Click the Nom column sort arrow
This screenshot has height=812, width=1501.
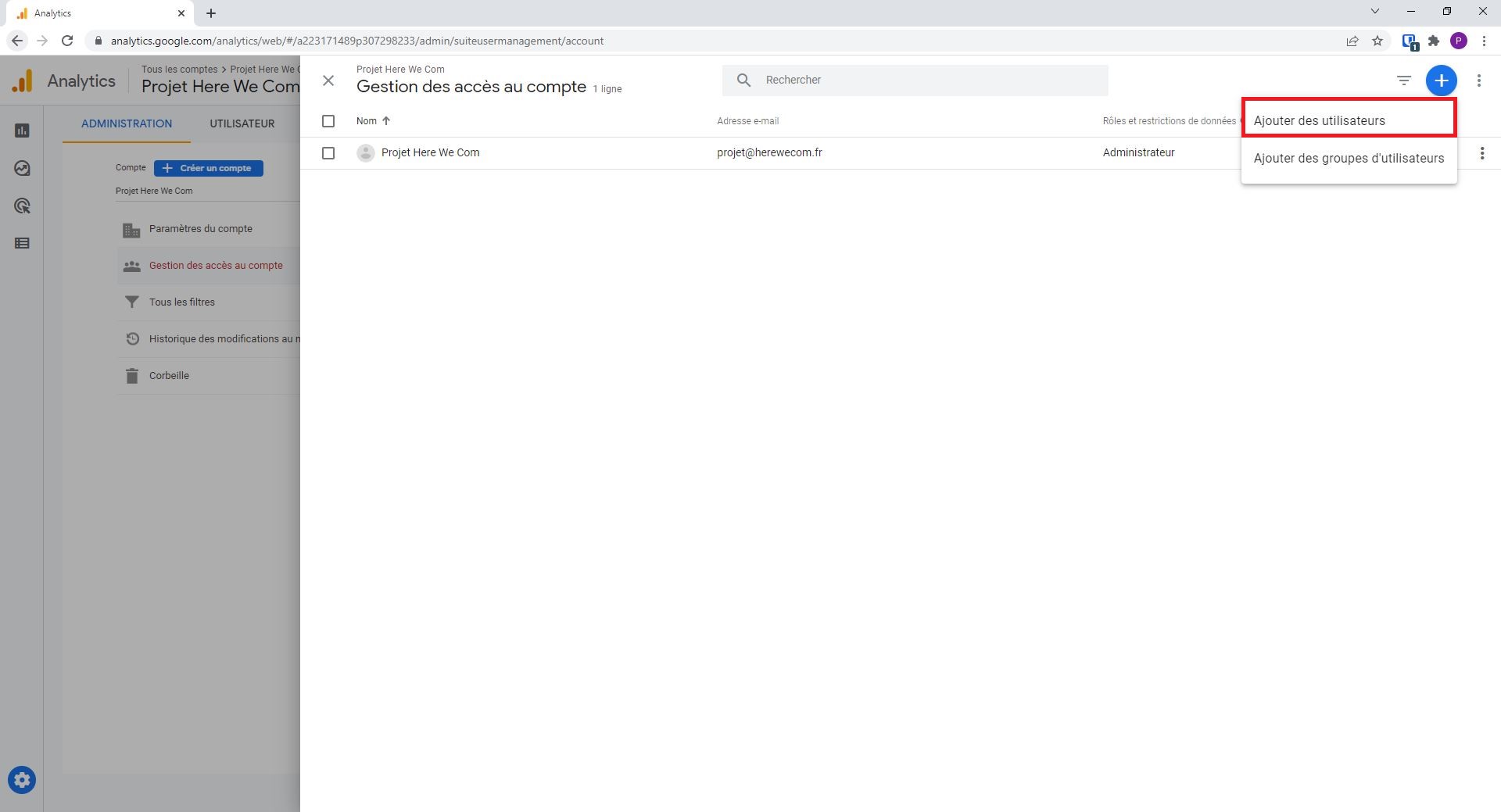(x=385, y=120)
